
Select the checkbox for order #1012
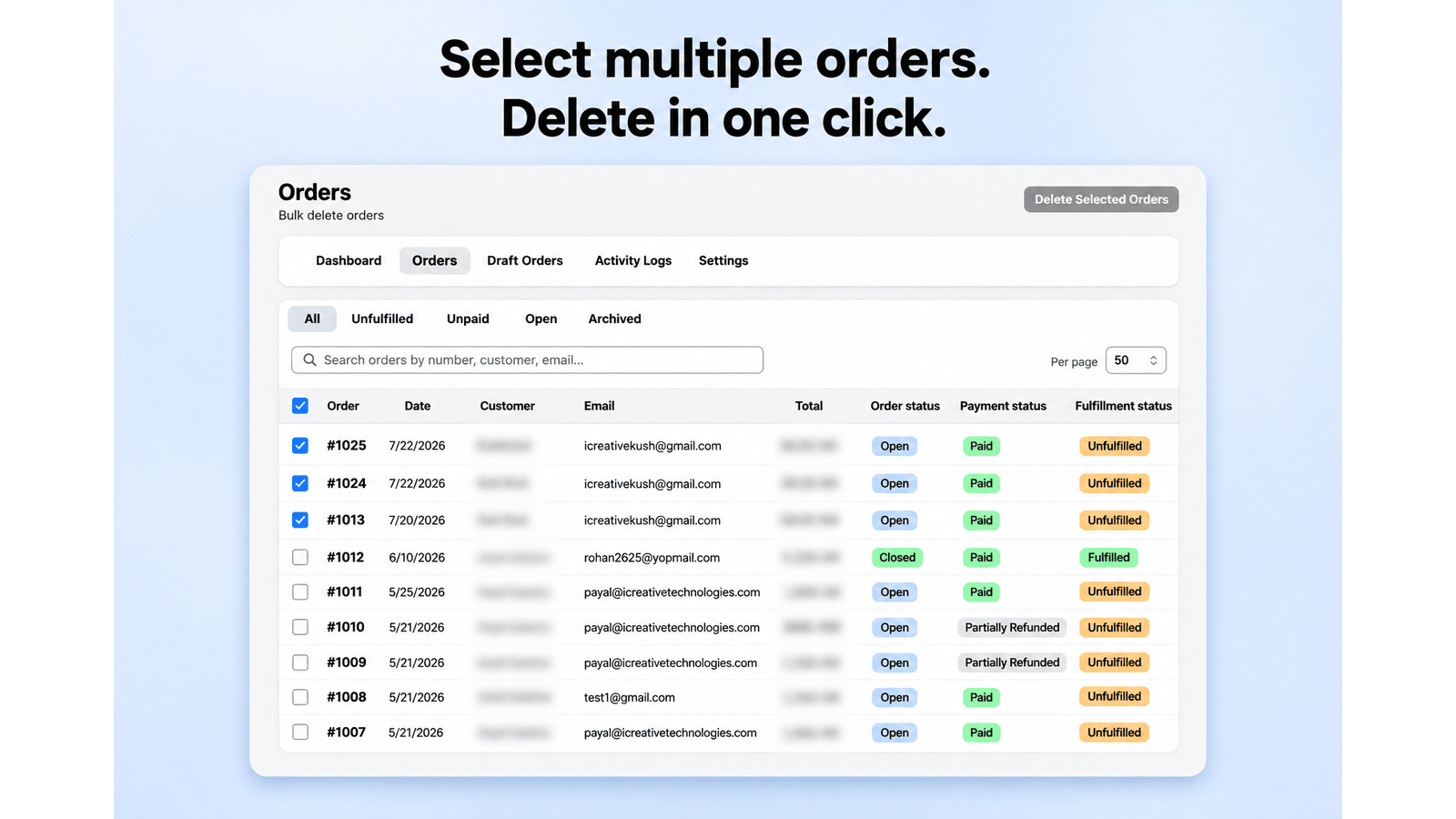[300, 557]
